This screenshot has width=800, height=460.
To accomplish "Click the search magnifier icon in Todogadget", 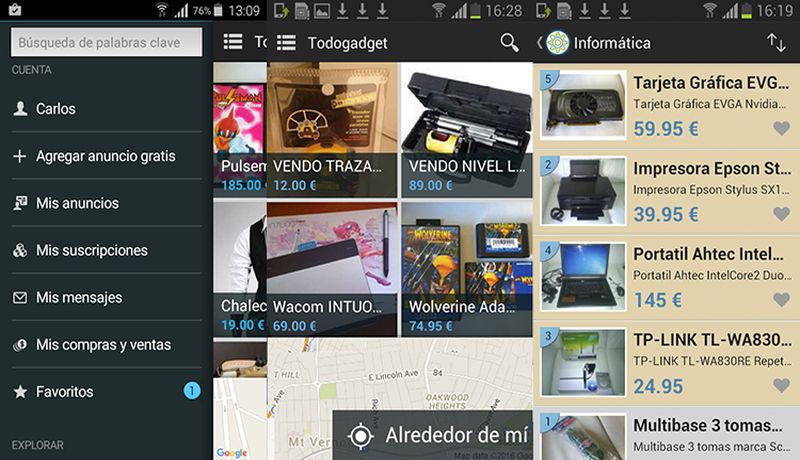I will (509, 43).
